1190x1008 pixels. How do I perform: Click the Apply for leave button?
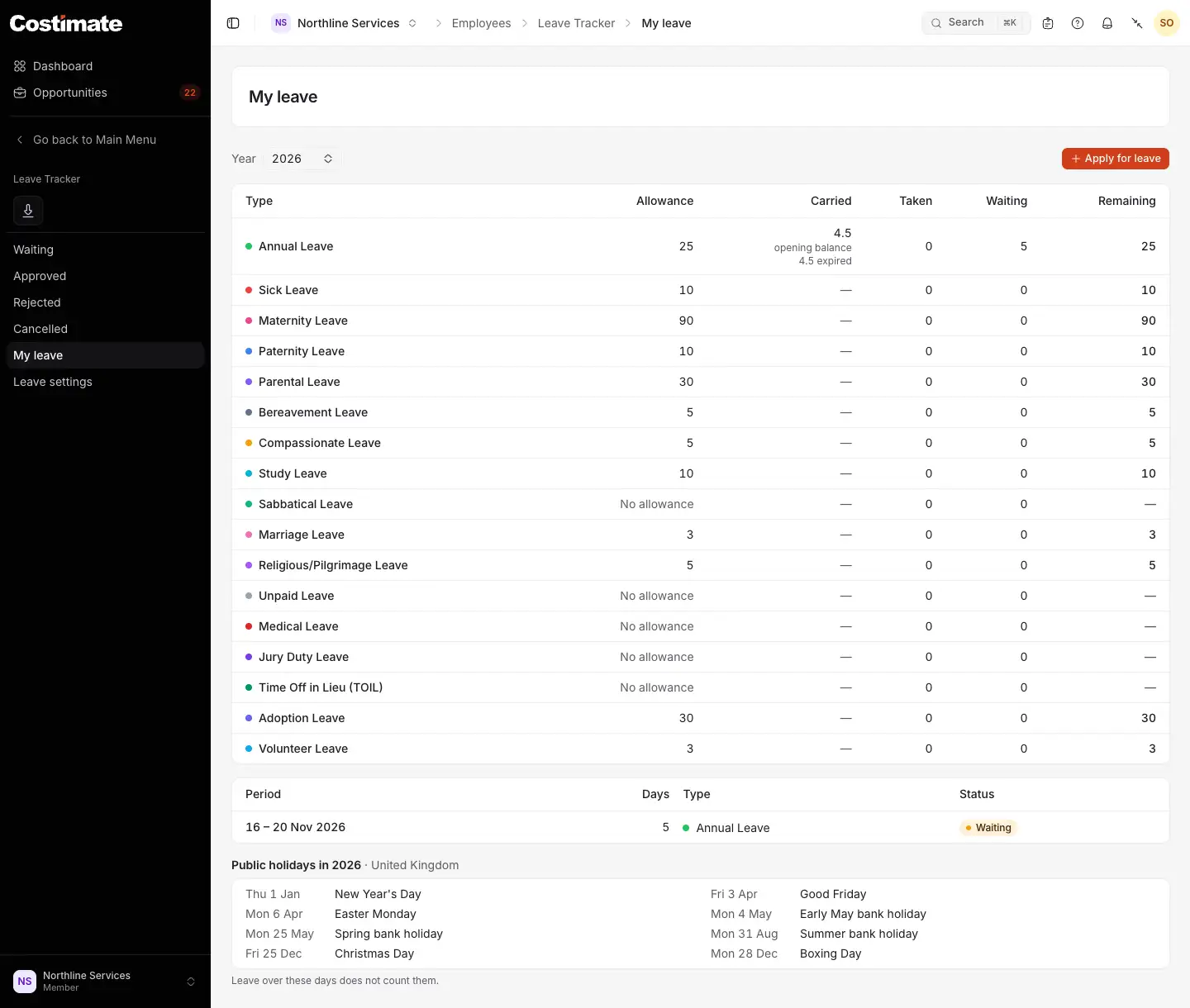click(1116, 159)
